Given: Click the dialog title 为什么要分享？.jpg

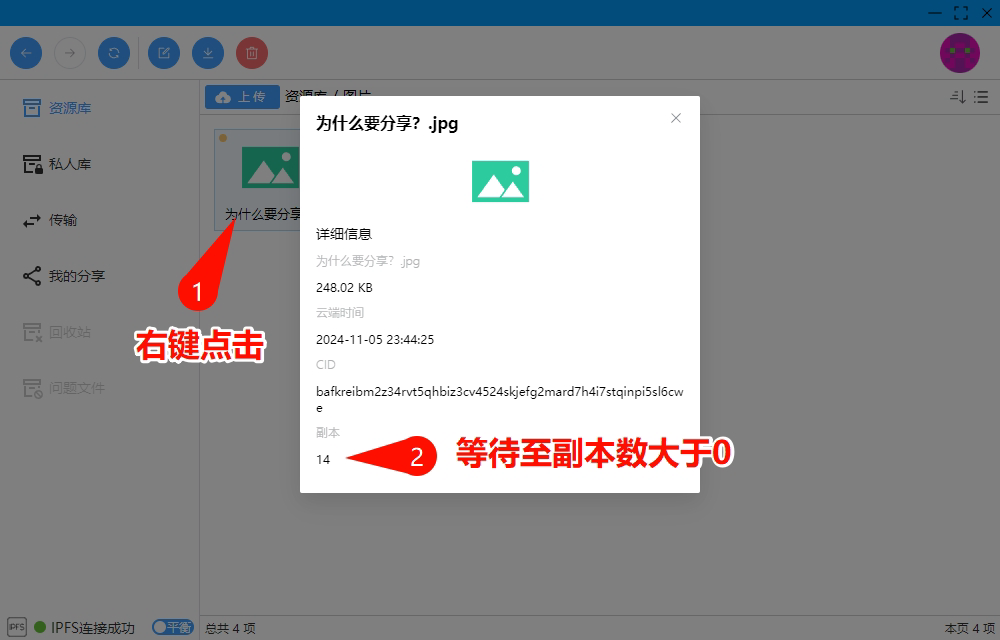Looking at the screenshot, I should click(387, 124).
